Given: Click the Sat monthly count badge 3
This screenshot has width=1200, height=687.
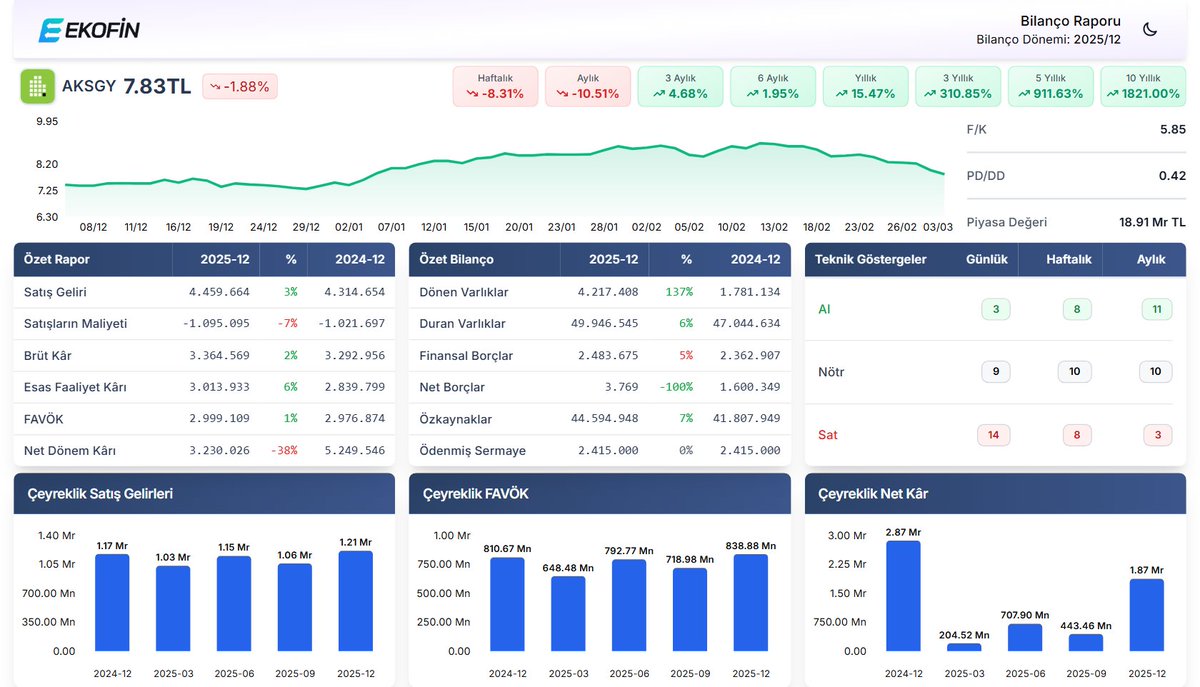Looking at the screenshot, I should pos(1157,435).
